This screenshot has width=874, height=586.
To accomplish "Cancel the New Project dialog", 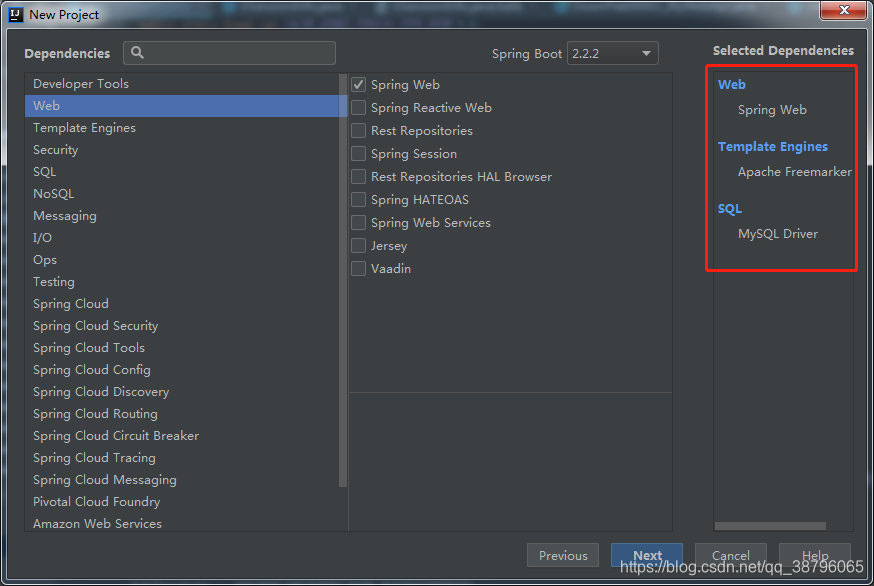I will [x=731, y=555].
